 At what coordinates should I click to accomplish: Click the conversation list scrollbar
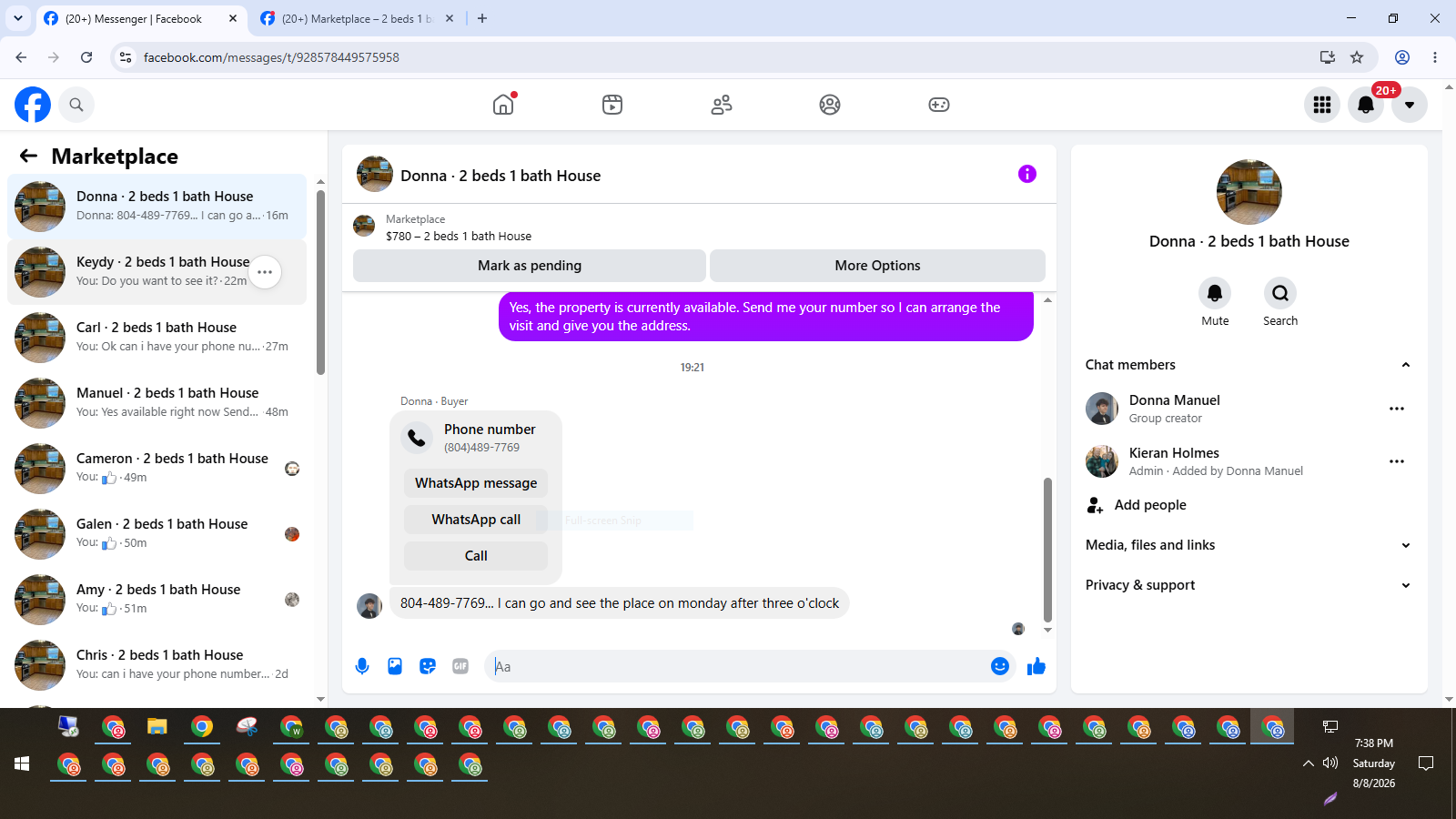[x=320, y=282]
